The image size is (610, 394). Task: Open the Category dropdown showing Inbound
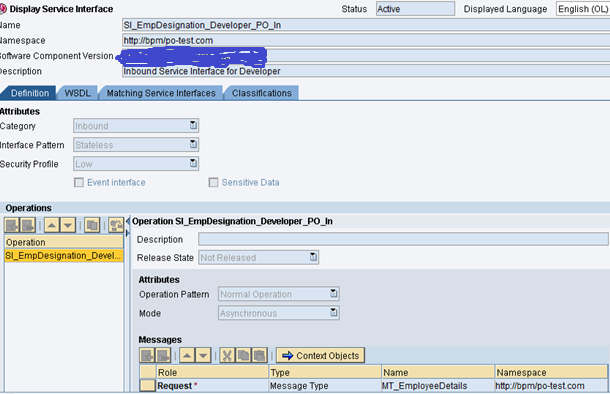[x=193, y=125]
